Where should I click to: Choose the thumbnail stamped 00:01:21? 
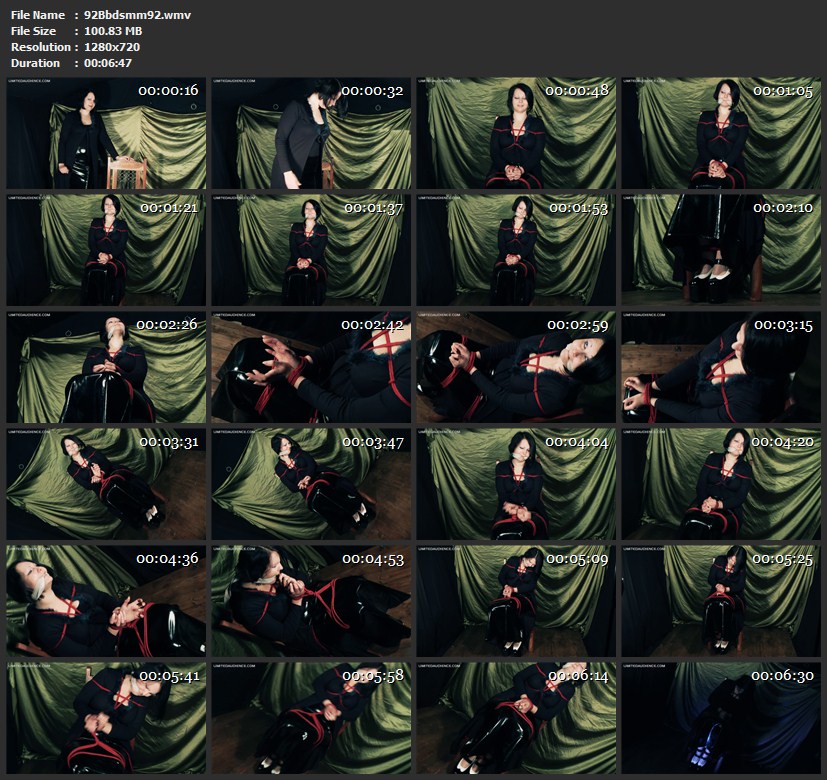106,250
